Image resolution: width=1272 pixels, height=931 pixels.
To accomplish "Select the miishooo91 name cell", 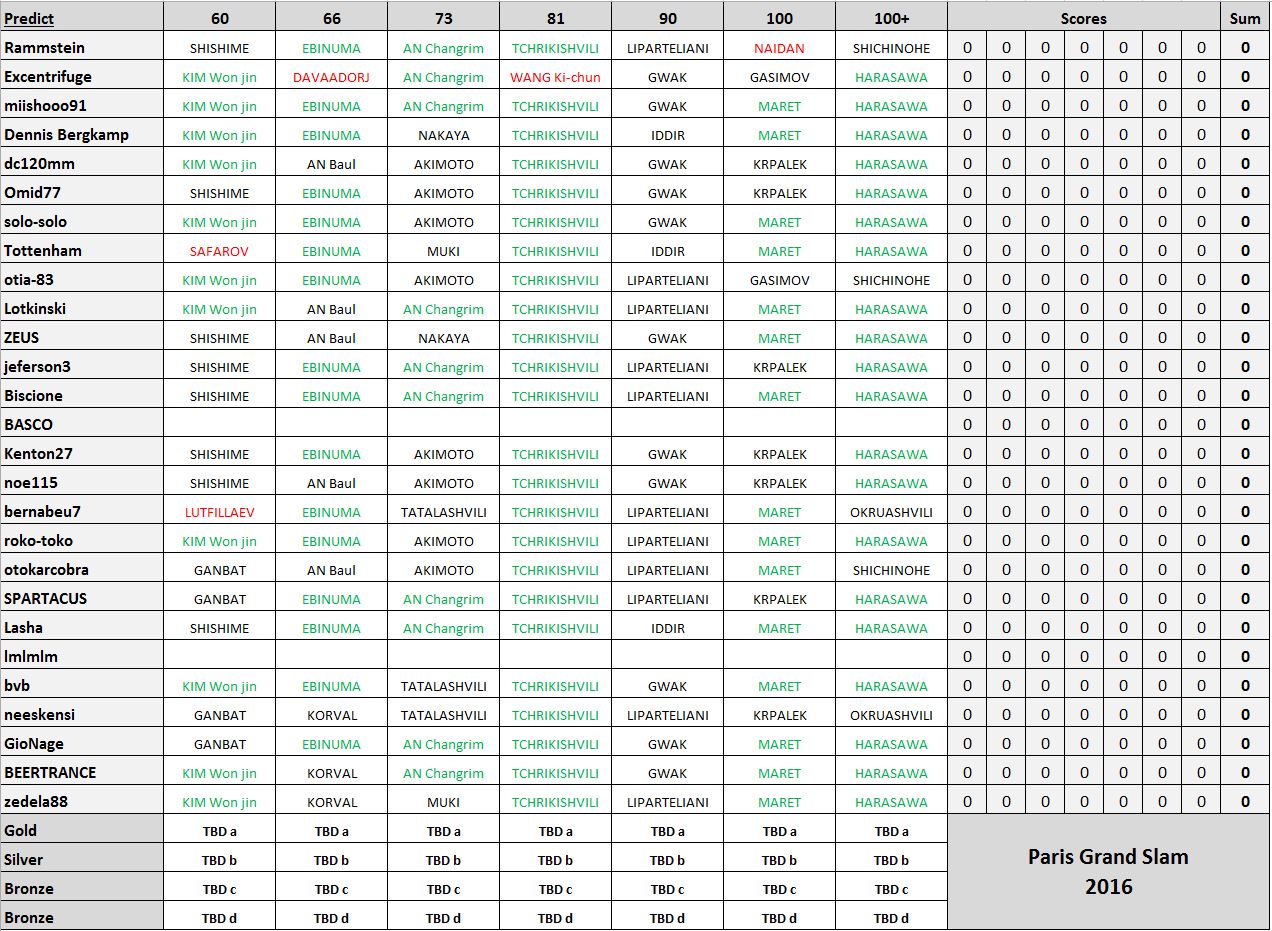I will point(82,105).
